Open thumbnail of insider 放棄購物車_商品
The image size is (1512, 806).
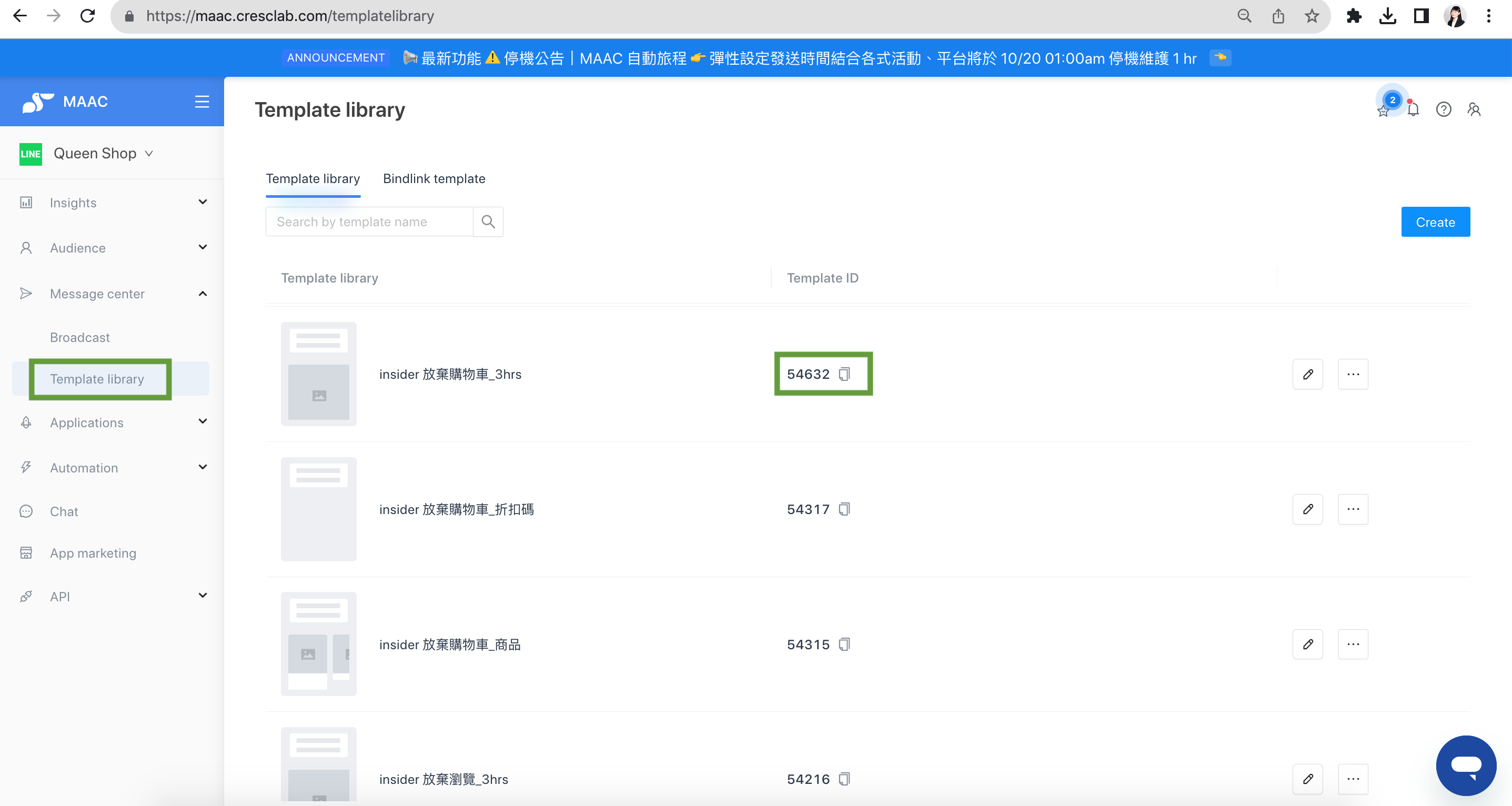[x=318, y=644]
